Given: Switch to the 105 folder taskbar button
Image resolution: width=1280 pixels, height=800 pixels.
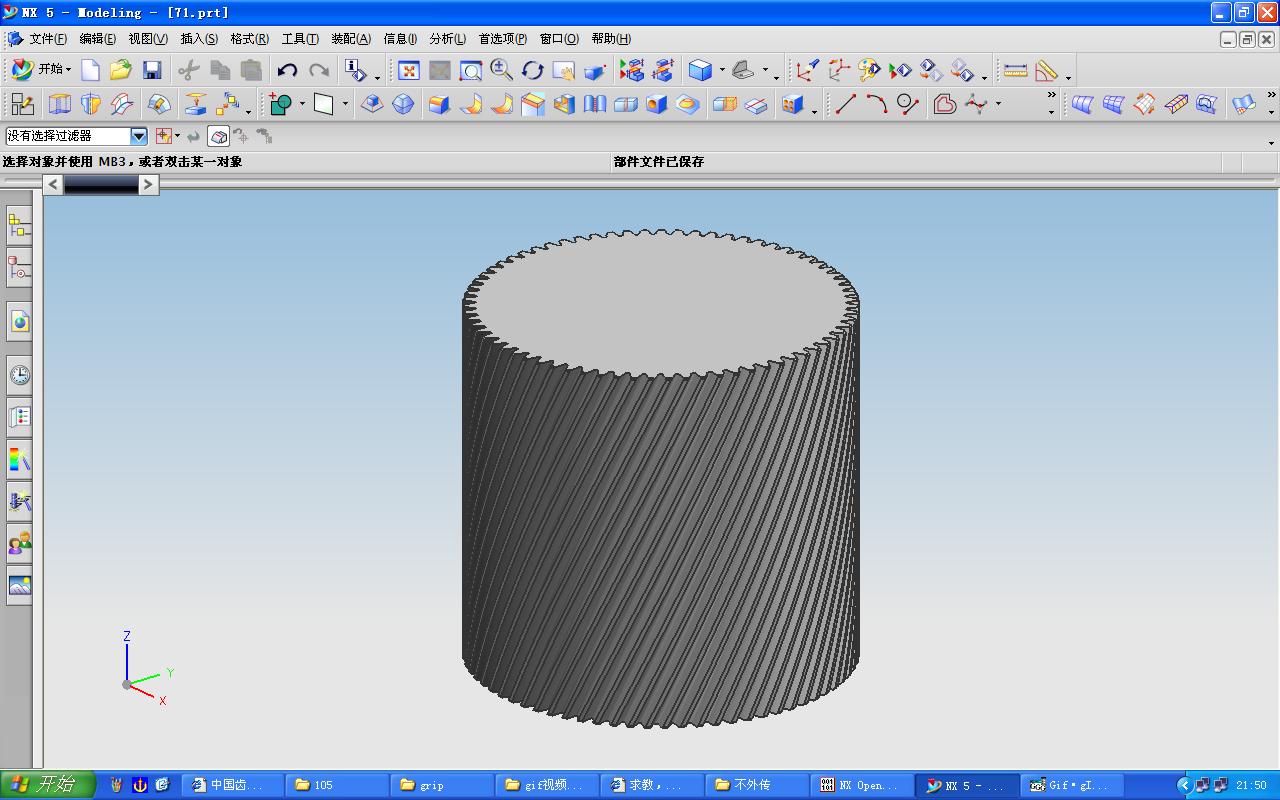Looking at the screenshot, I should (337, 785).
